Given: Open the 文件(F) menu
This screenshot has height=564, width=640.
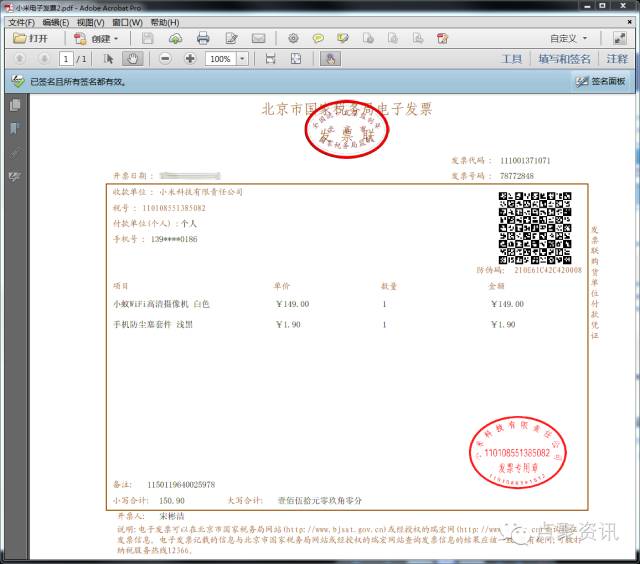Looking at the screenshot, I should pyautogui.click(x=20, y=22).
